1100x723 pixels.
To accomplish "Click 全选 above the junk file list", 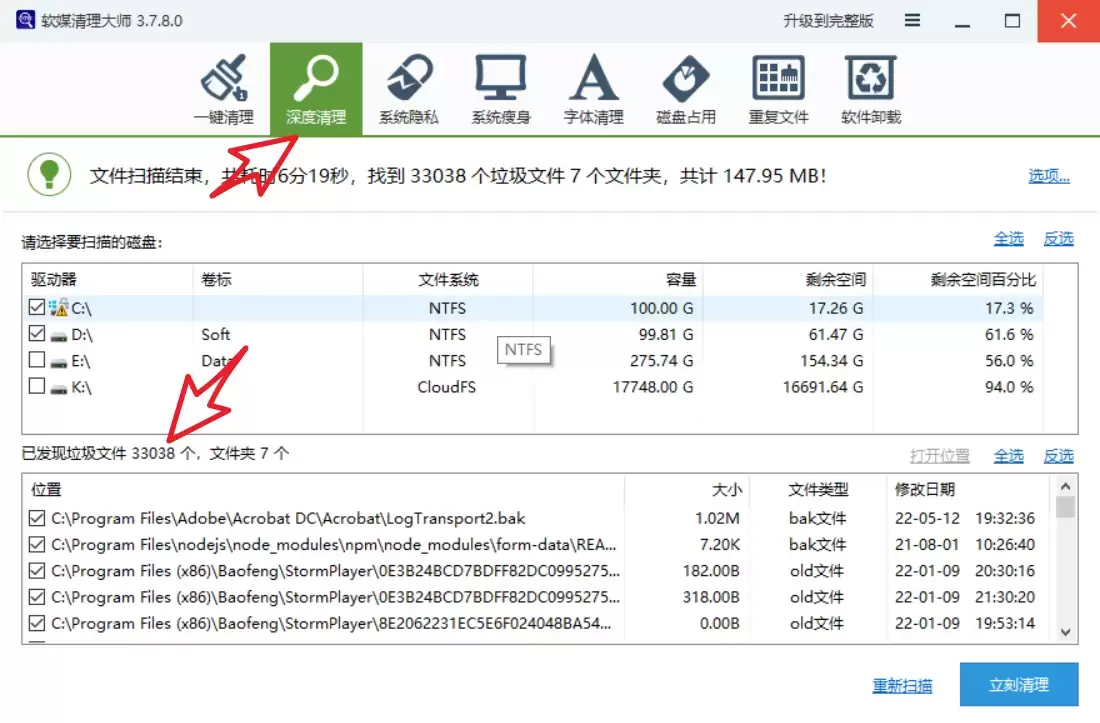I will click(x=1009, y=456).
